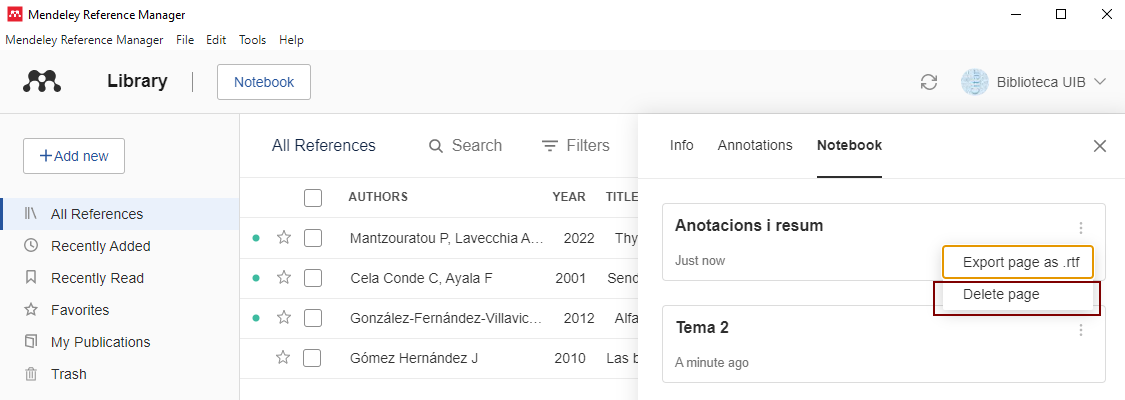Click the unread dot of González-Fernández-Villavic row
Screen dimensions: 1125x400
pos(256,318)
